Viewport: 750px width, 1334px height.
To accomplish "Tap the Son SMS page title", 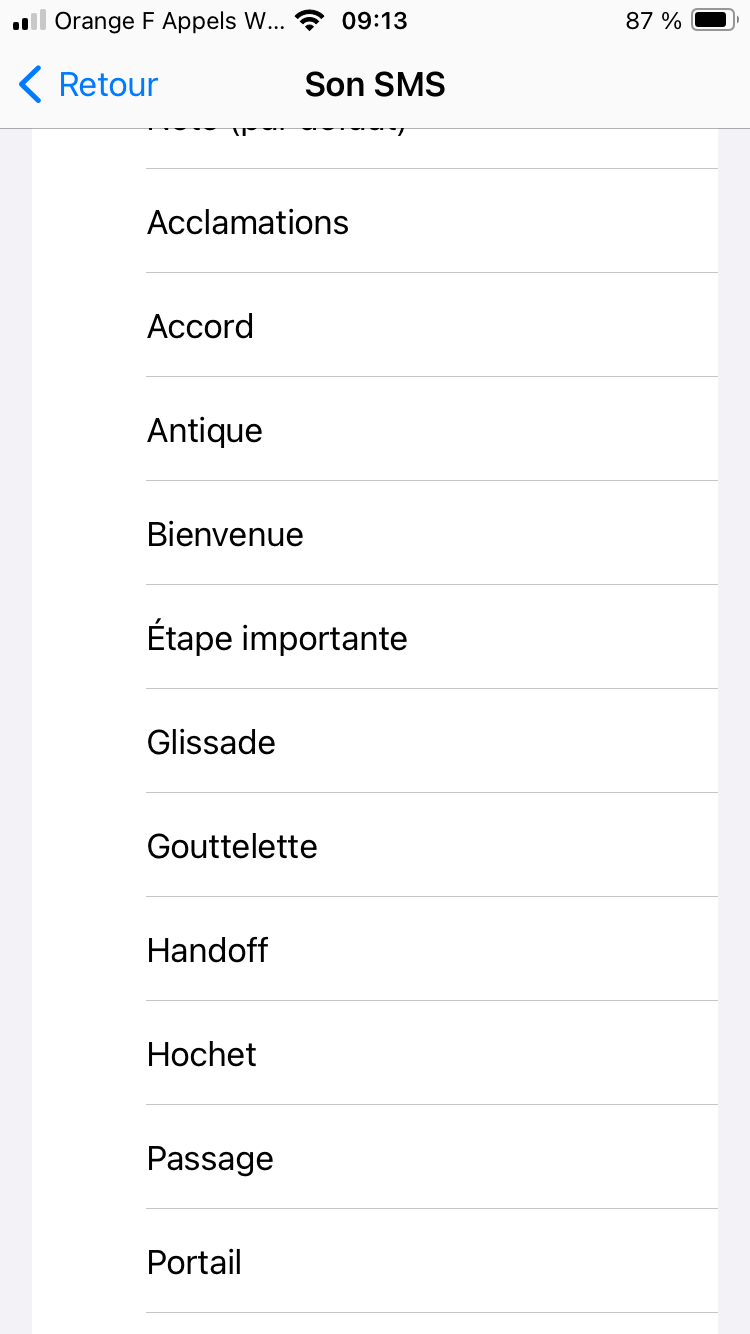I will 375,85.
